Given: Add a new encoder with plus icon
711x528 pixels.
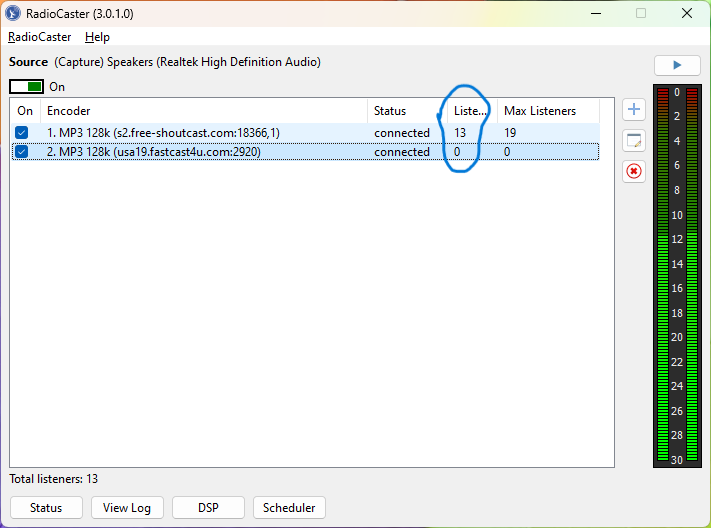Looking at the screenshot, I should click(634, 109).
